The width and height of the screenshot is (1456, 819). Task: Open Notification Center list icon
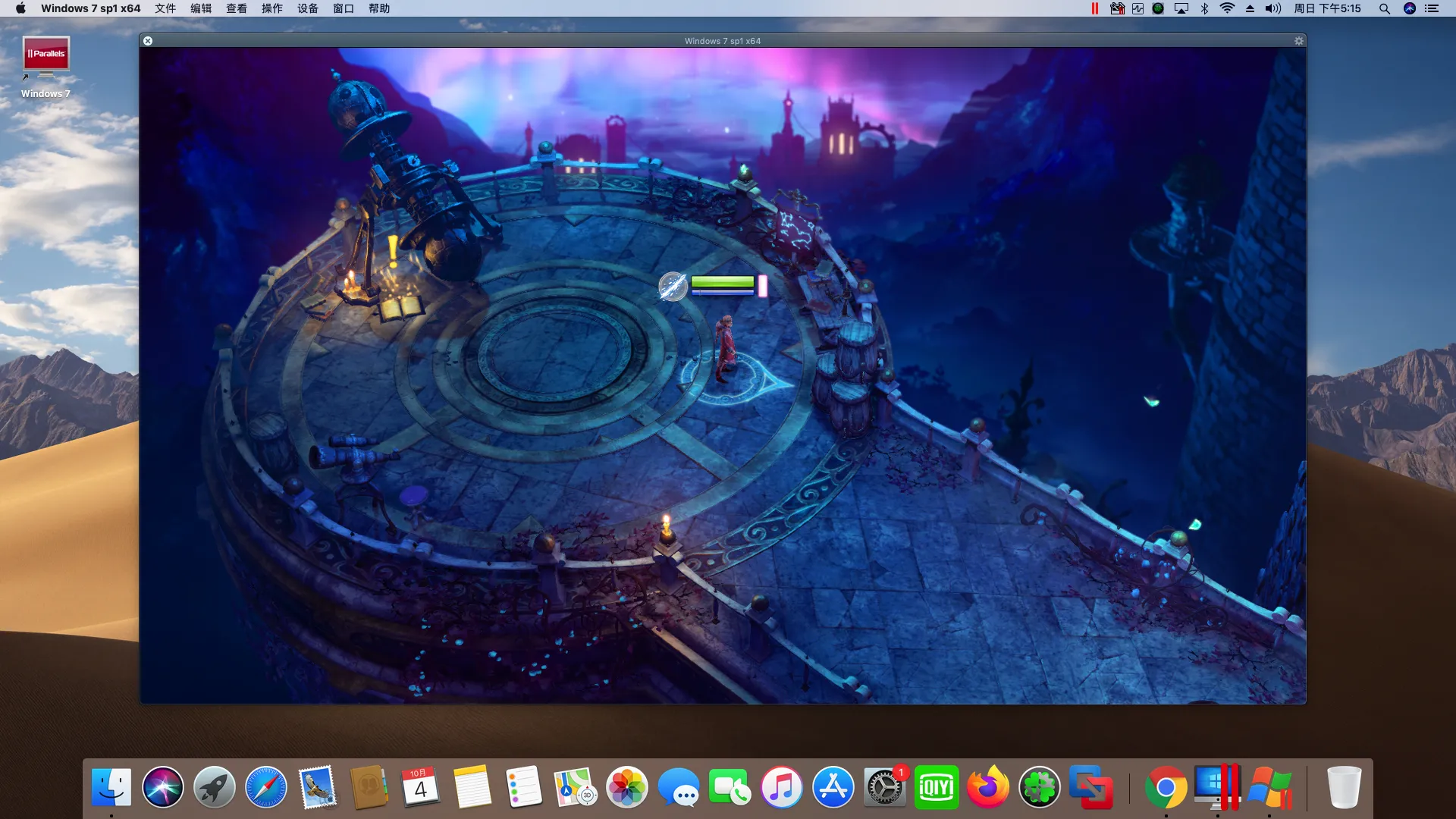click(1432, 8)
